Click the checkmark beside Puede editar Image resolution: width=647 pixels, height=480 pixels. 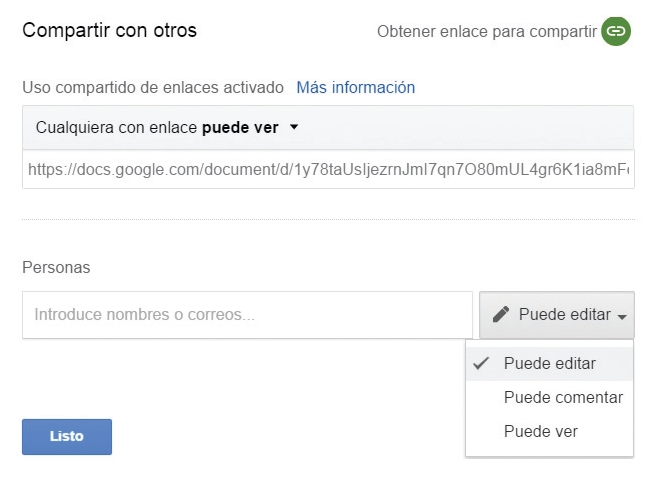point(481,363)
